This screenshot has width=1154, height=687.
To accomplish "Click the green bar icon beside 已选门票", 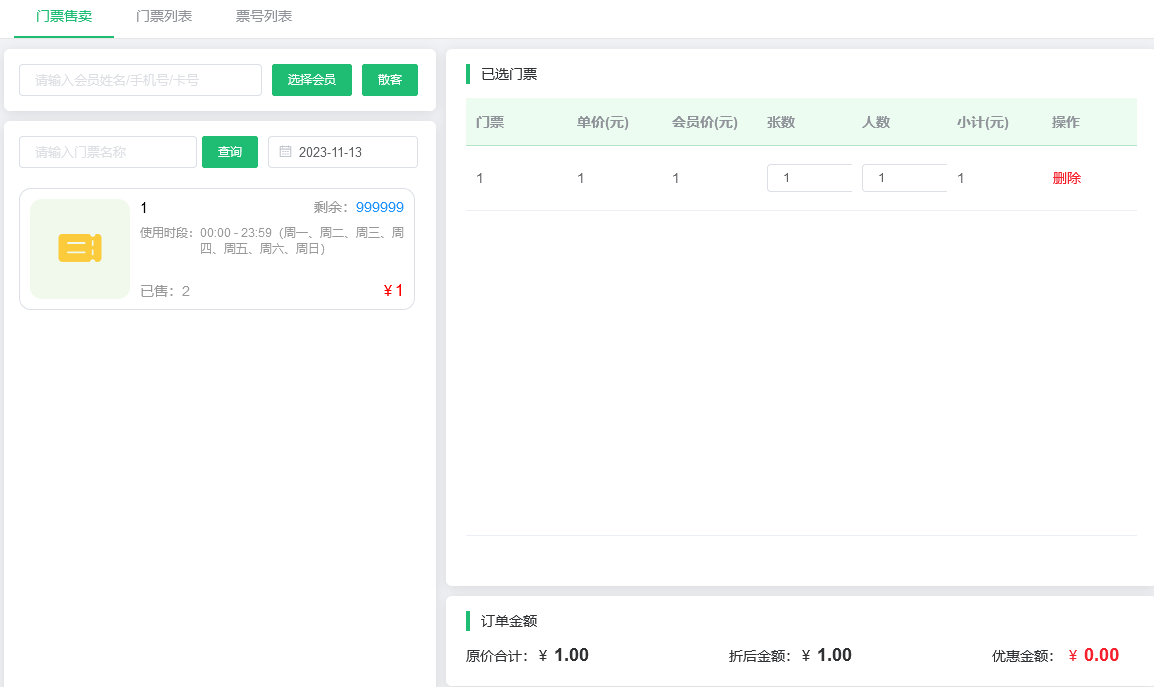I will 467,73.
